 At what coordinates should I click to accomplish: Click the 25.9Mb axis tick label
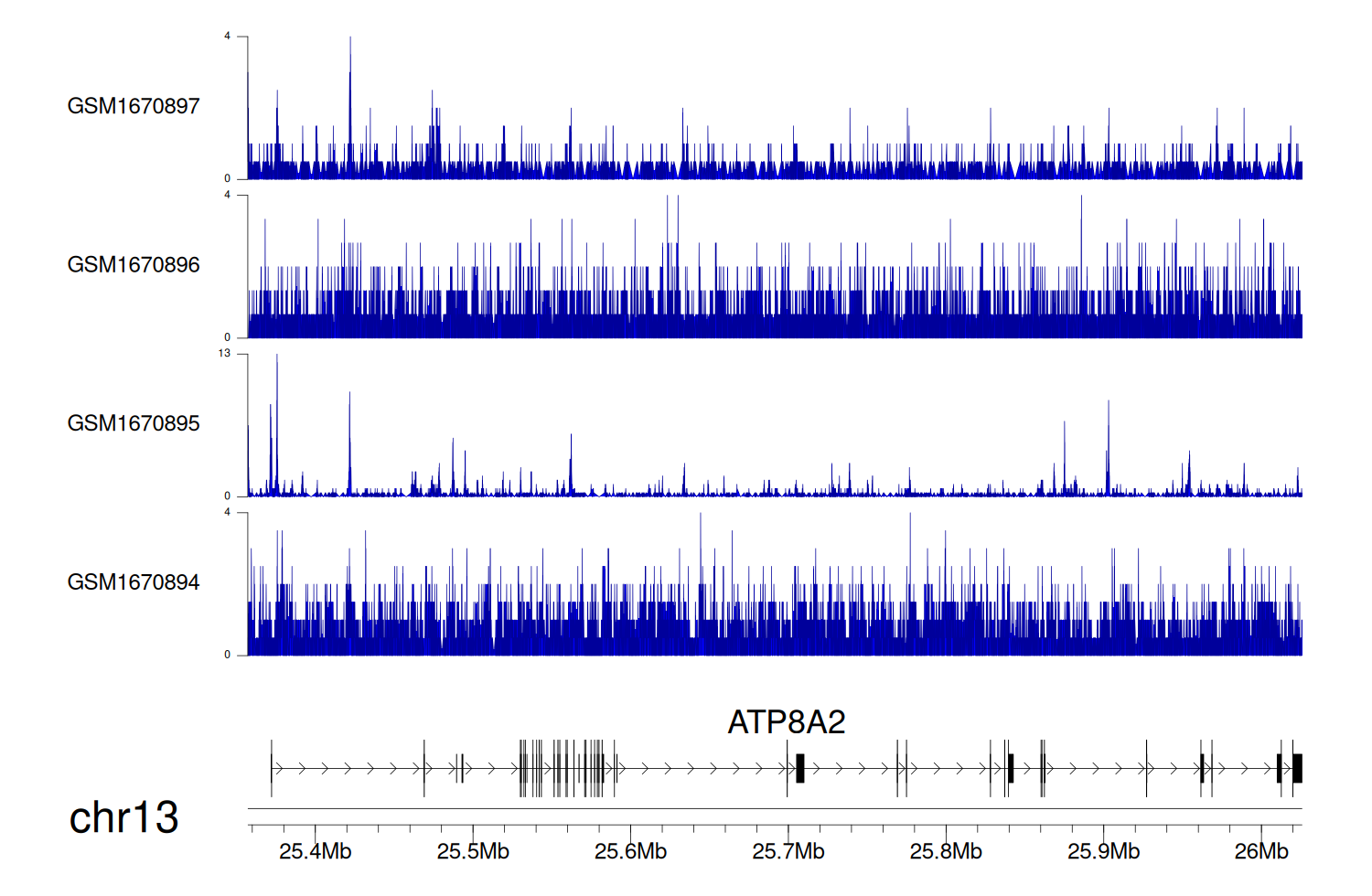click(1103, 851)
